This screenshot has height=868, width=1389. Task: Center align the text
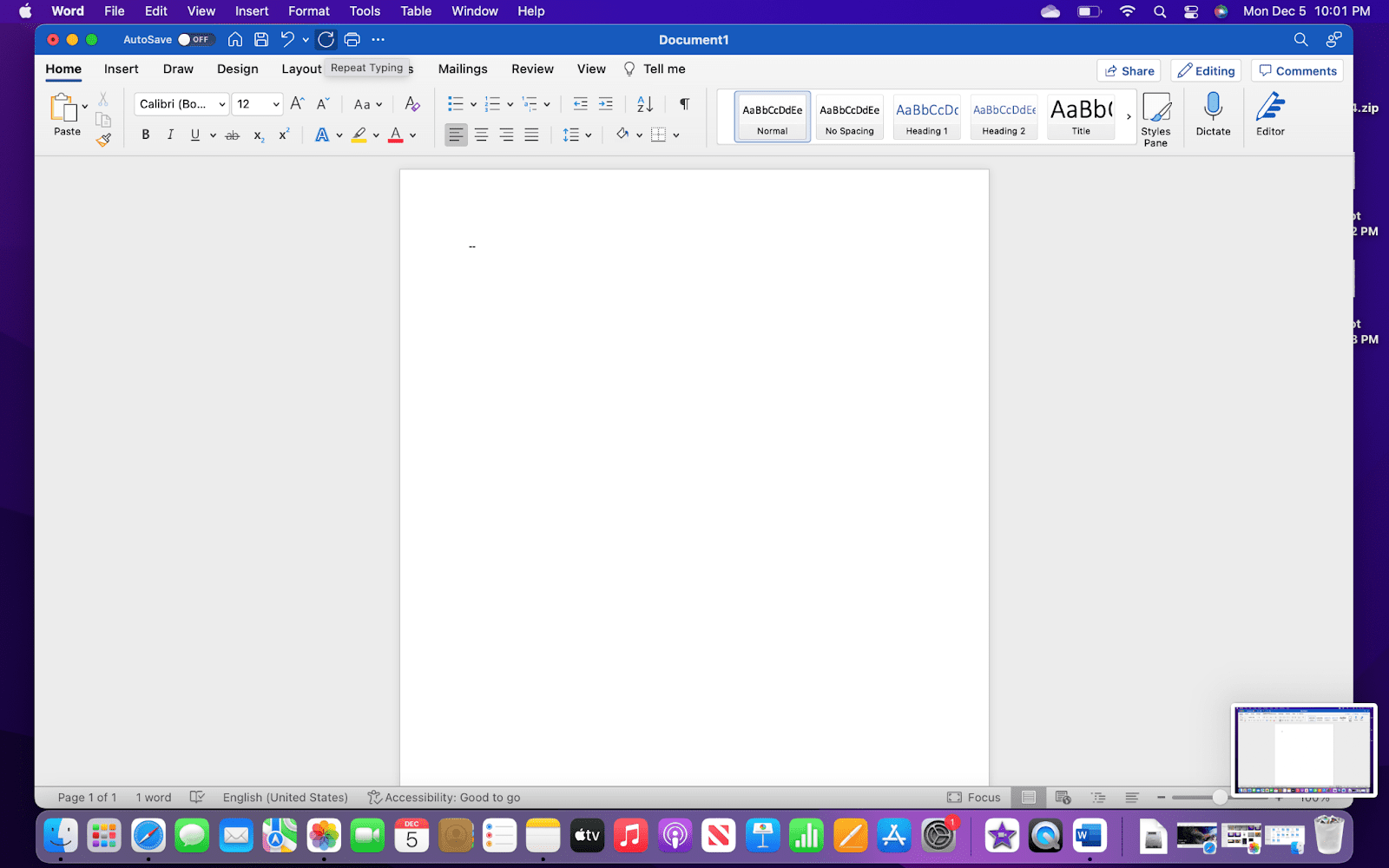tap(481, 135)
